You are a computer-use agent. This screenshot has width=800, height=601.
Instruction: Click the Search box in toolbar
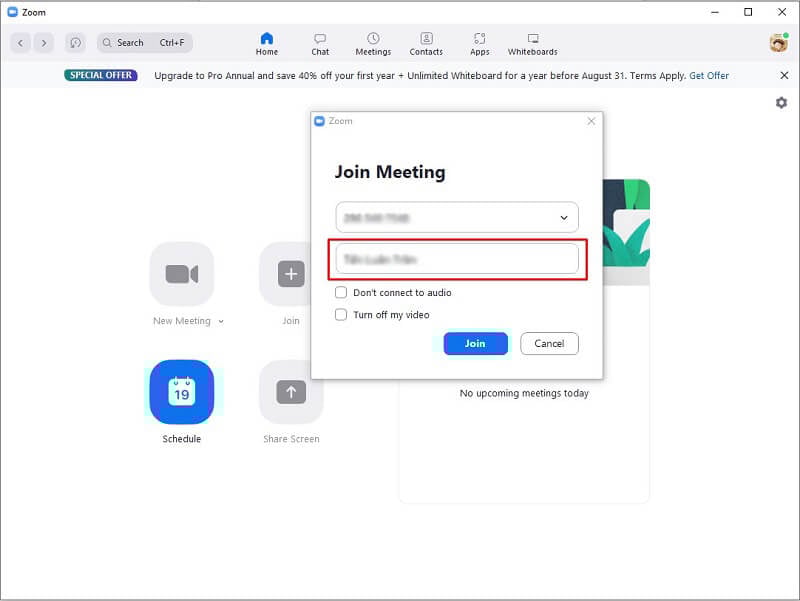pyautogui.click(x=145, y=43)
